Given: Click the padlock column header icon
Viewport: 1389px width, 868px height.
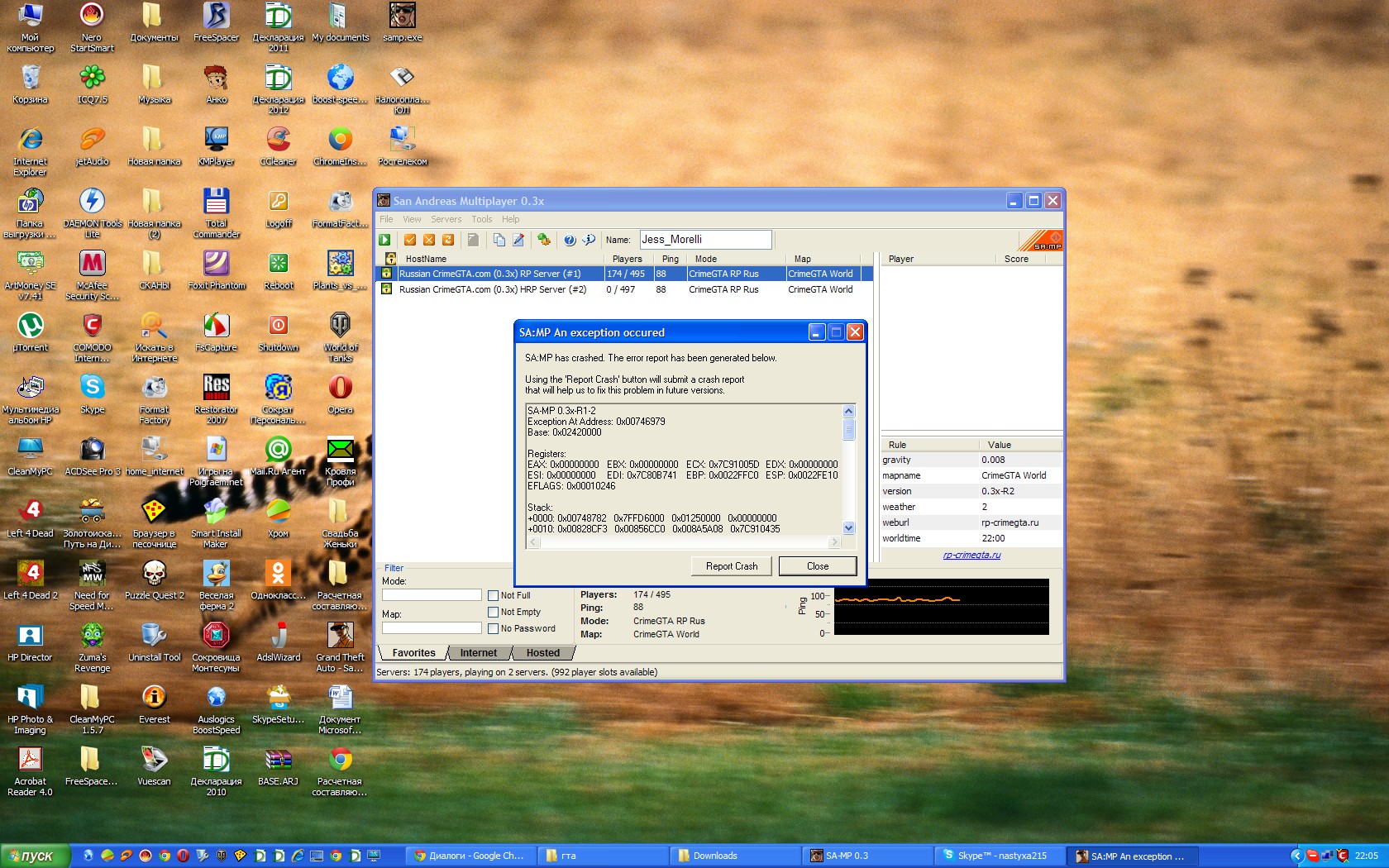Looking at the screenshot, I should pos(390,259).
